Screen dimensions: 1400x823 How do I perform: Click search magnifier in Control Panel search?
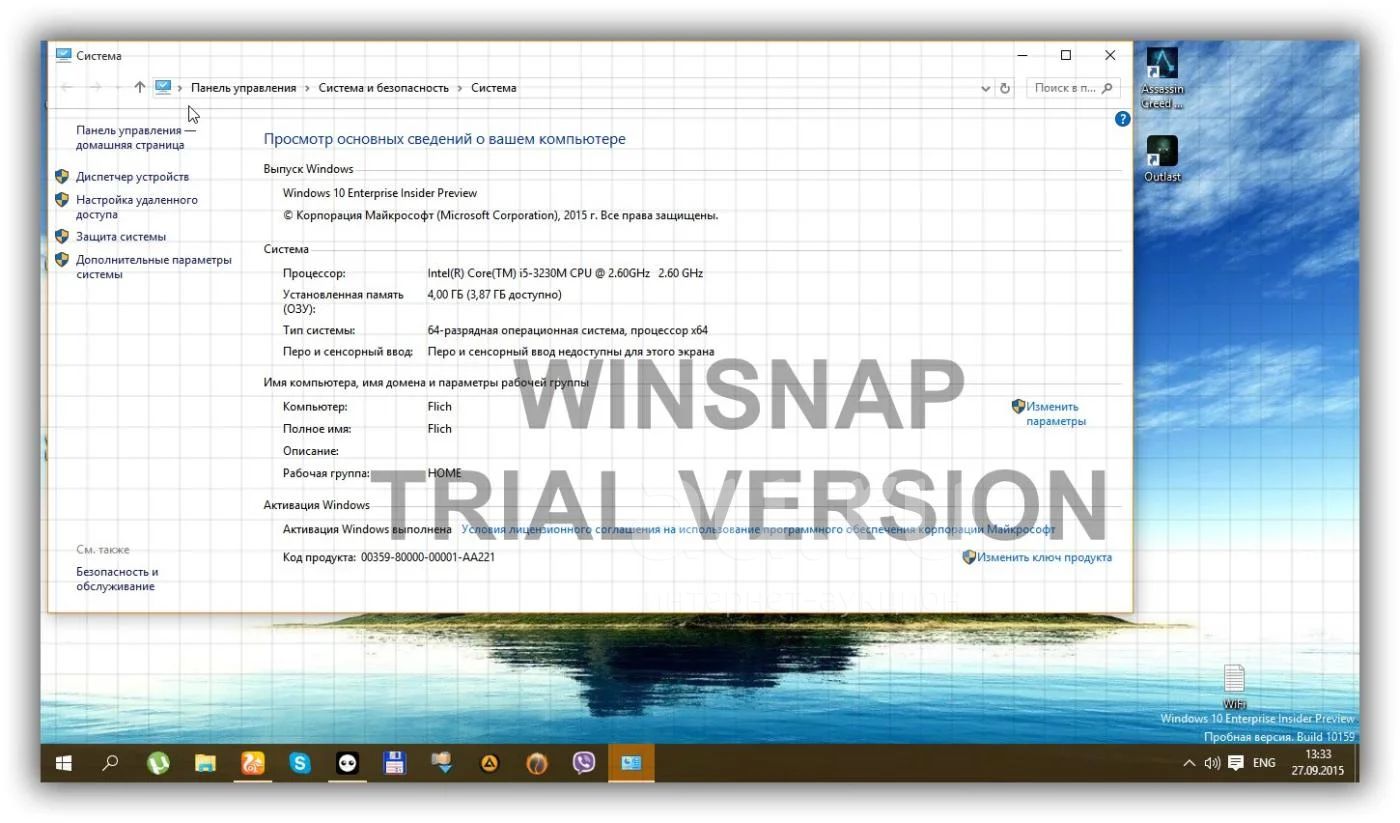pyautogui.click(x=1107, y=88)
